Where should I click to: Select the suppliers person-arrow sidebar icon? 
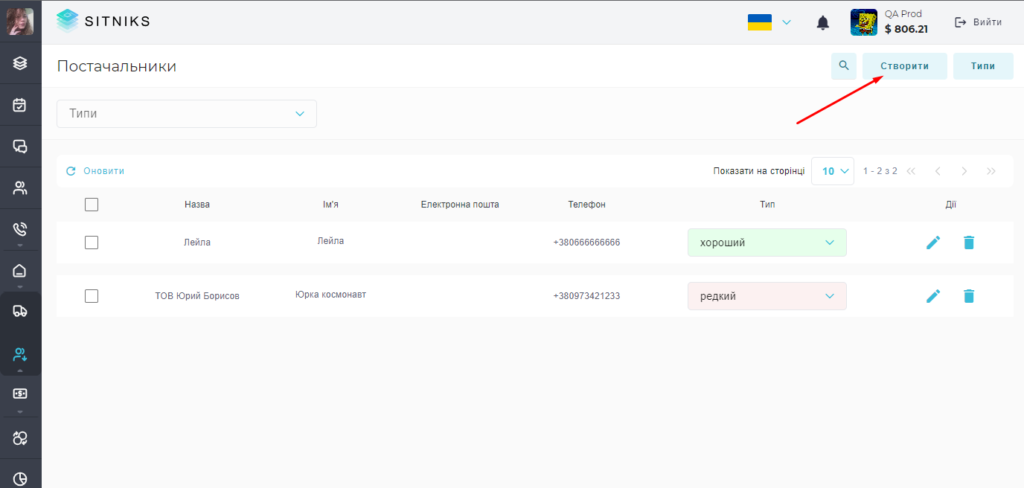[x=20, y=355]
